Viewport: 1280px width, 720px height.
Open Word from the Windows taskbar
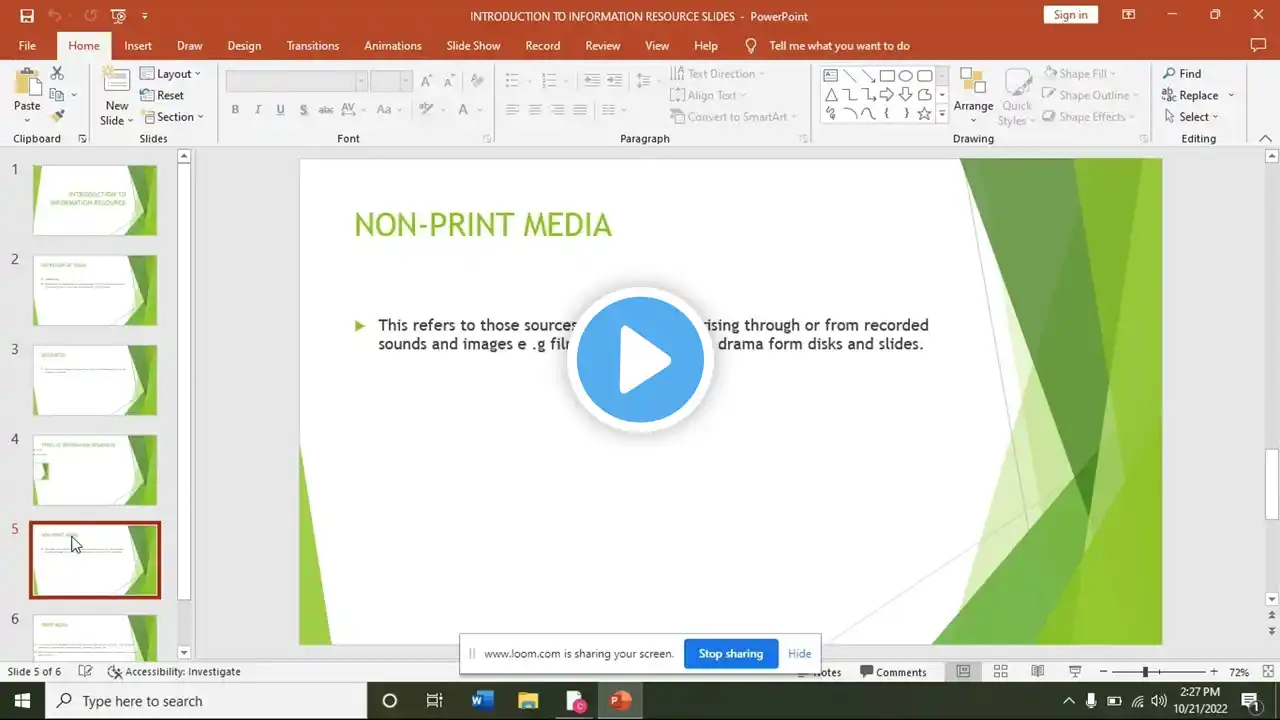pos(482,701)
